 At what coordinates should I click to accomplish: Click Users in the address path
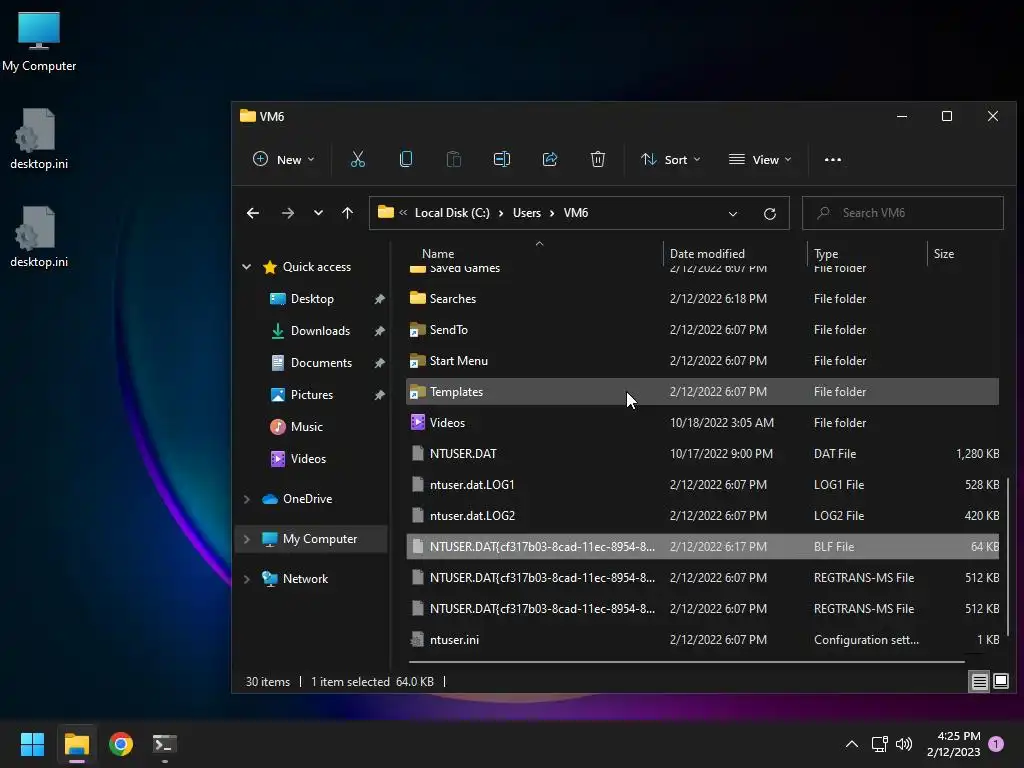pos(526,213)
